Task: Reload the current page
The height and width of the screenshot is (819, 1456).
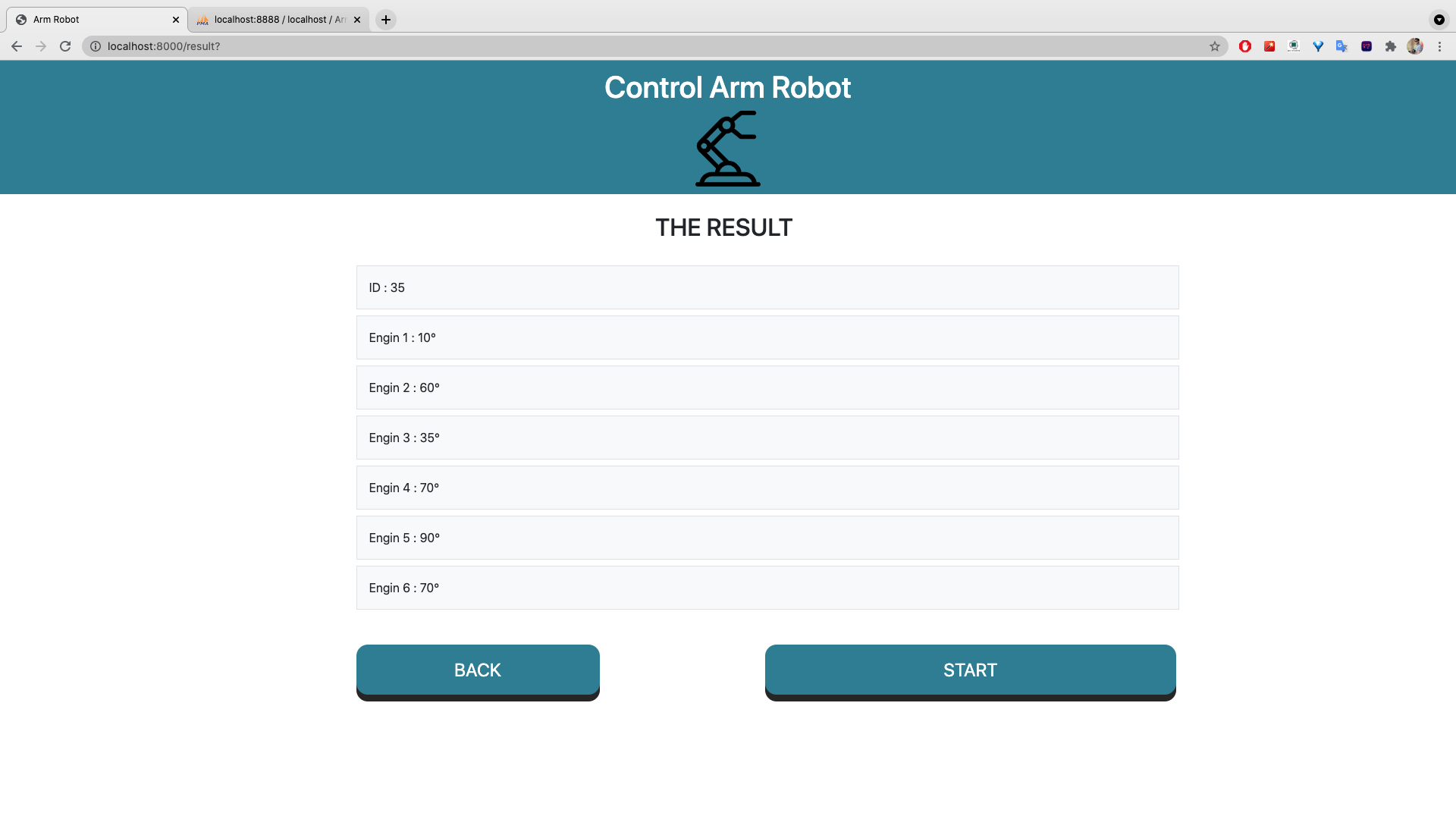Action: pyautogui.click(x=66, y=46)
